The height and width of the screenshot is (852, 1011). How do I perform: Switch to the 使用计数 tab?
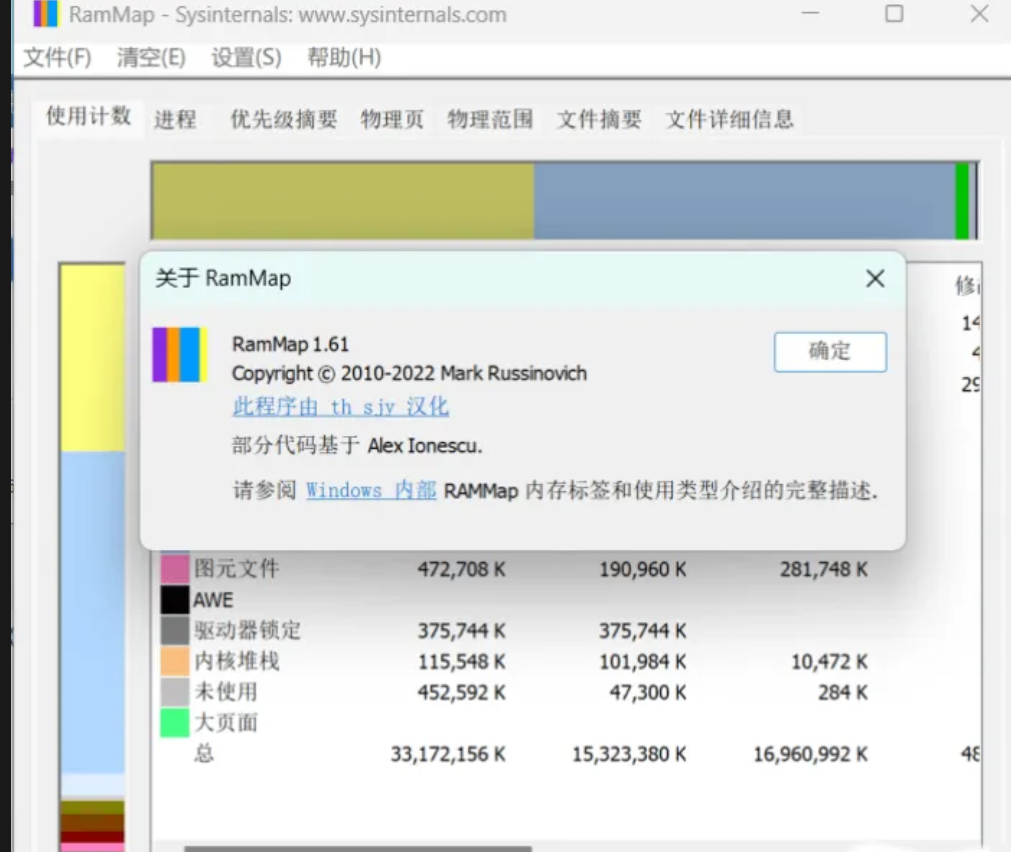[x=88, y=117]
